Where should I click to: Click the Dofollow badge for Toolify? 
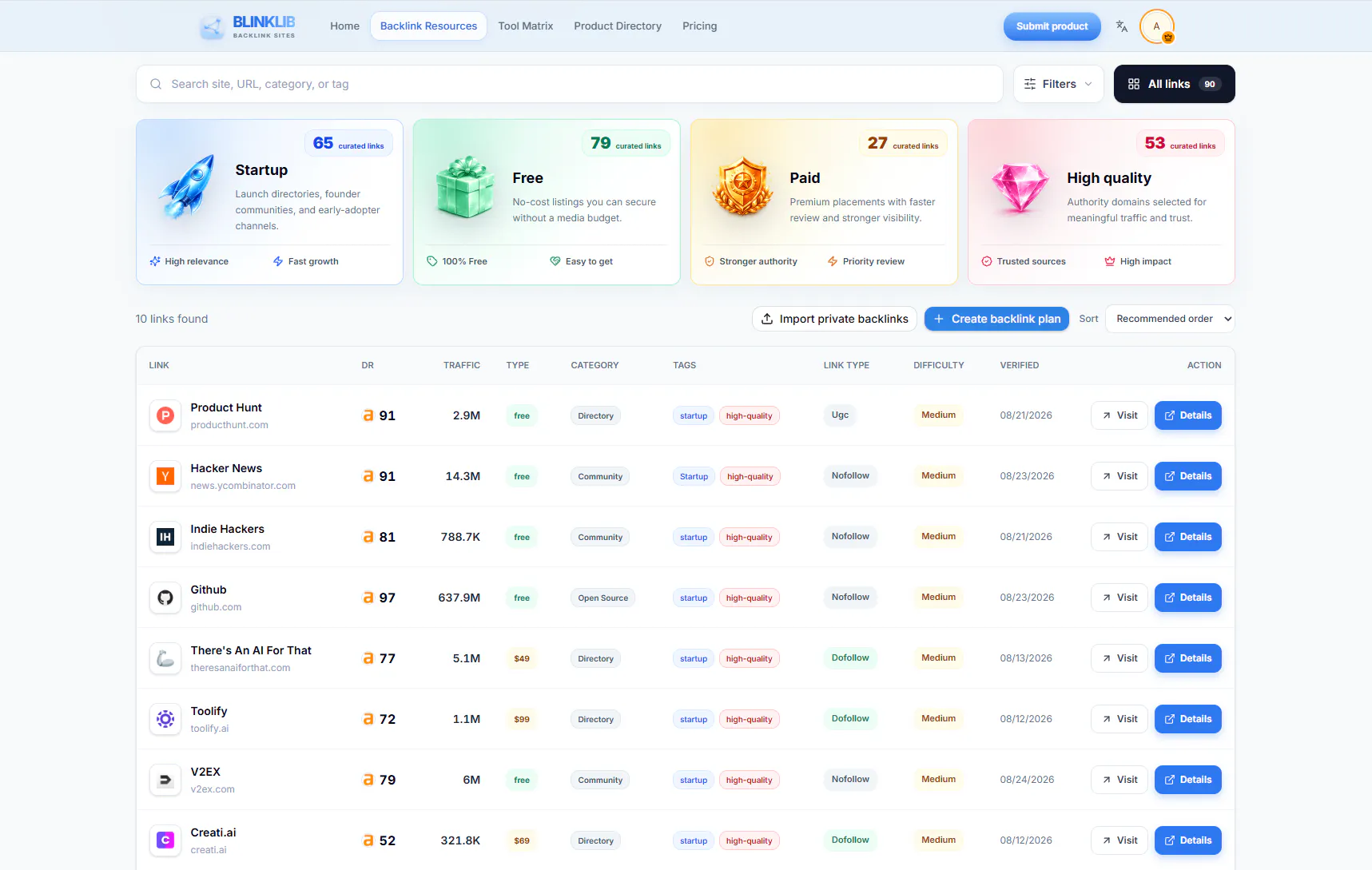click(850, 719)
